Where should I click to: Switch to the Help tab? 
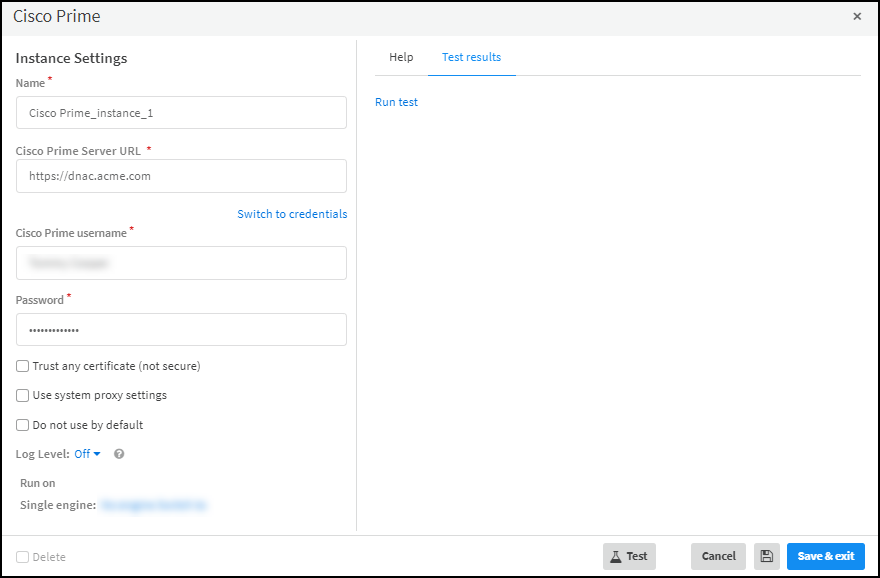pos(401,57)
